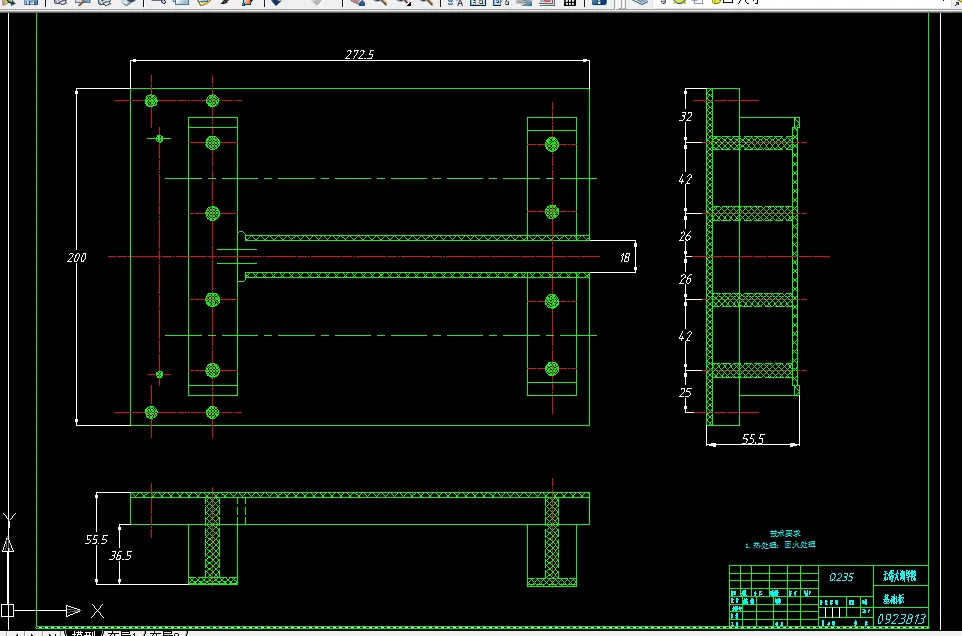Click the 0923813 drawing number text
Viewport: 962px width, 636px height.
coord(901,619)
